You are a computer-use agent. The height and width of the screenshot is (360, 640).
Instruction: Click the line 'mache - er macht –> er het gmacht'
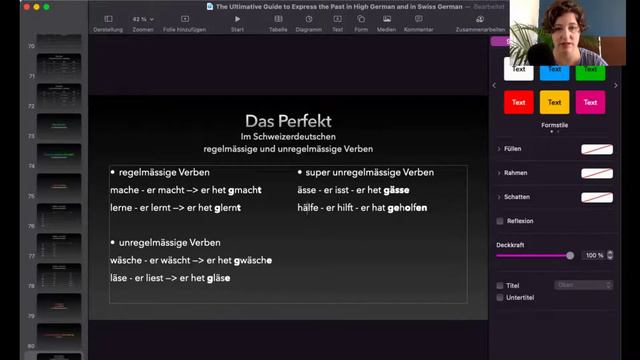point(186,190)
